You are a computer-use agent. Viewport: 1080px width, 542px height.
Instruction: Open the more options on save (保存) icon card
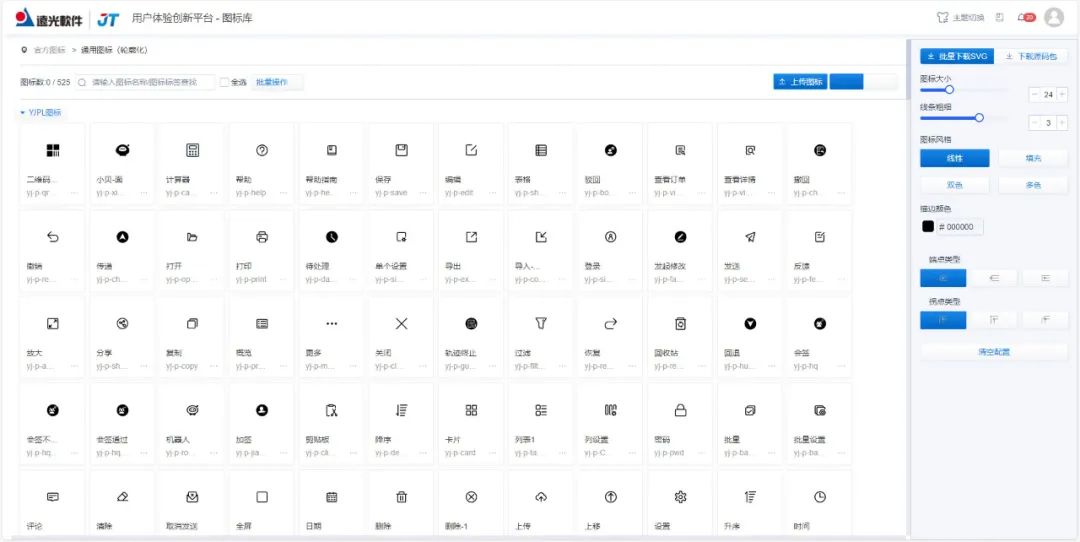pos(424,193)
